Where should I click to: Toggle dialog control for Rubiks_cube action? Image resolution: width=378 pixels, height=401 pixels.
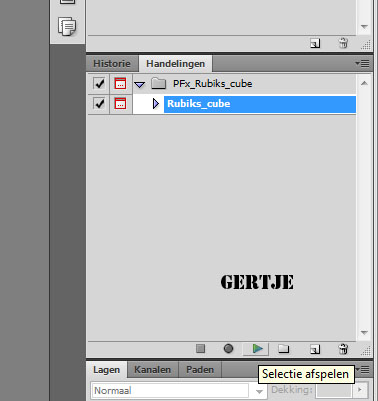(120, 104)
